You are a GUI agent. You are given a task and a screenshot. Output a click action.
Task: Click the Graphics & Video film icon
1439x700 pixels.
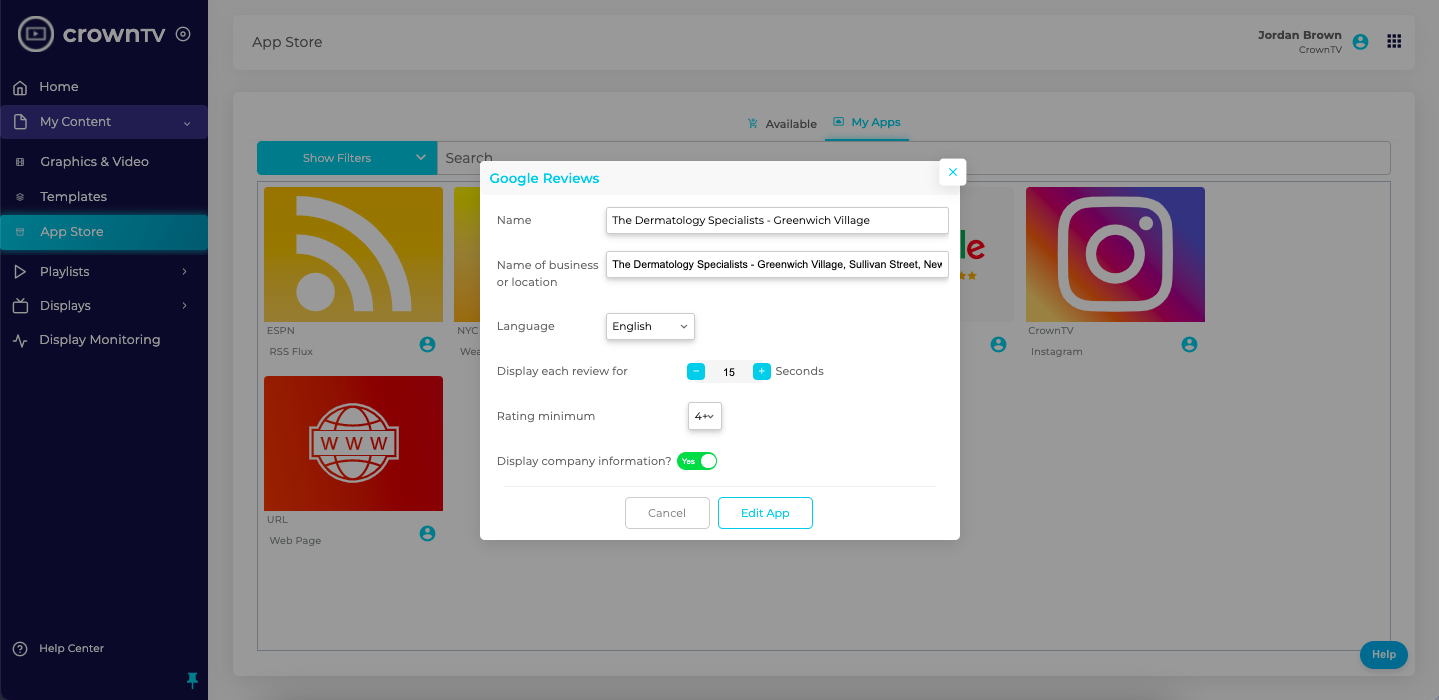point(20,162)
